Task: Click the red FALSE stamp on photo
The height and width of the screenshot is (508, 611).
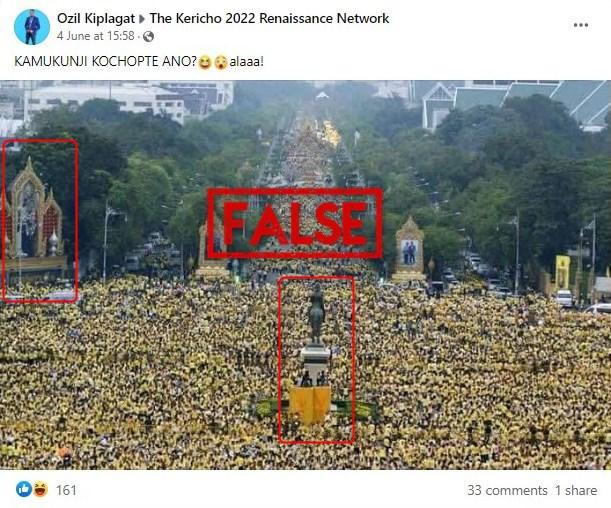Action: pyautogui.click(x=294, y=223)
